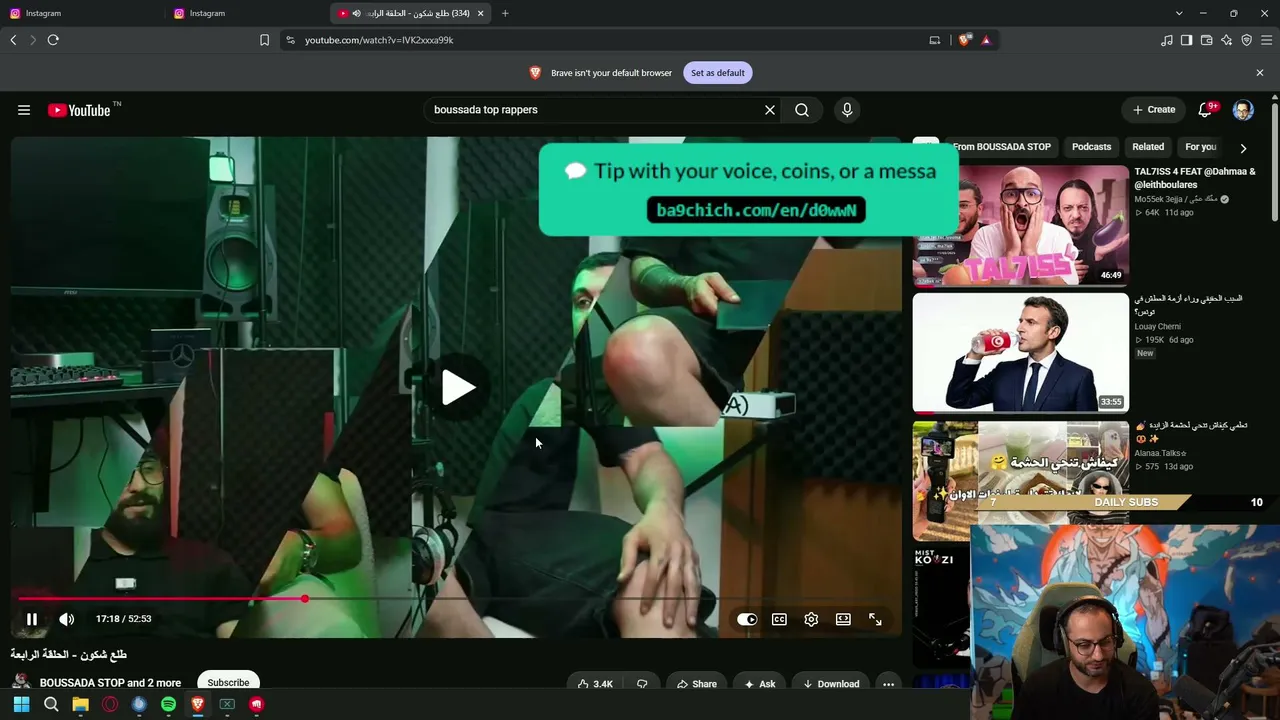1280x720 pixels.
Task: Open the tab search dropdown
Action: [1179, 13]
